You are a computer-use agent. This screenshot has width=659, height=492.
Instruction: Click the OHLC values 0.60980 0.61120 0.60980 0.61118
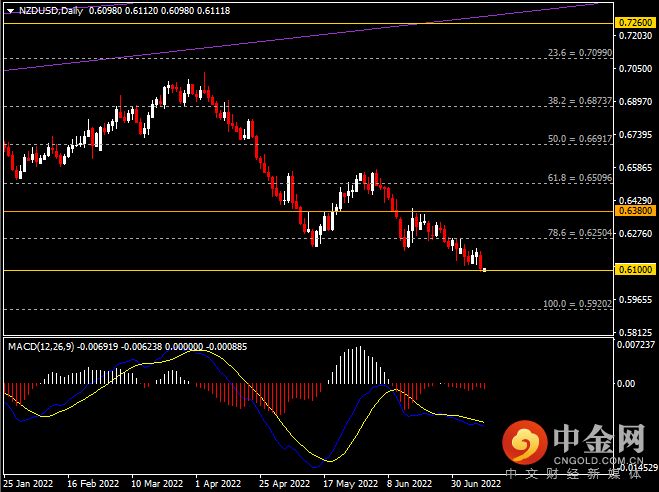(x=159, y=11)
